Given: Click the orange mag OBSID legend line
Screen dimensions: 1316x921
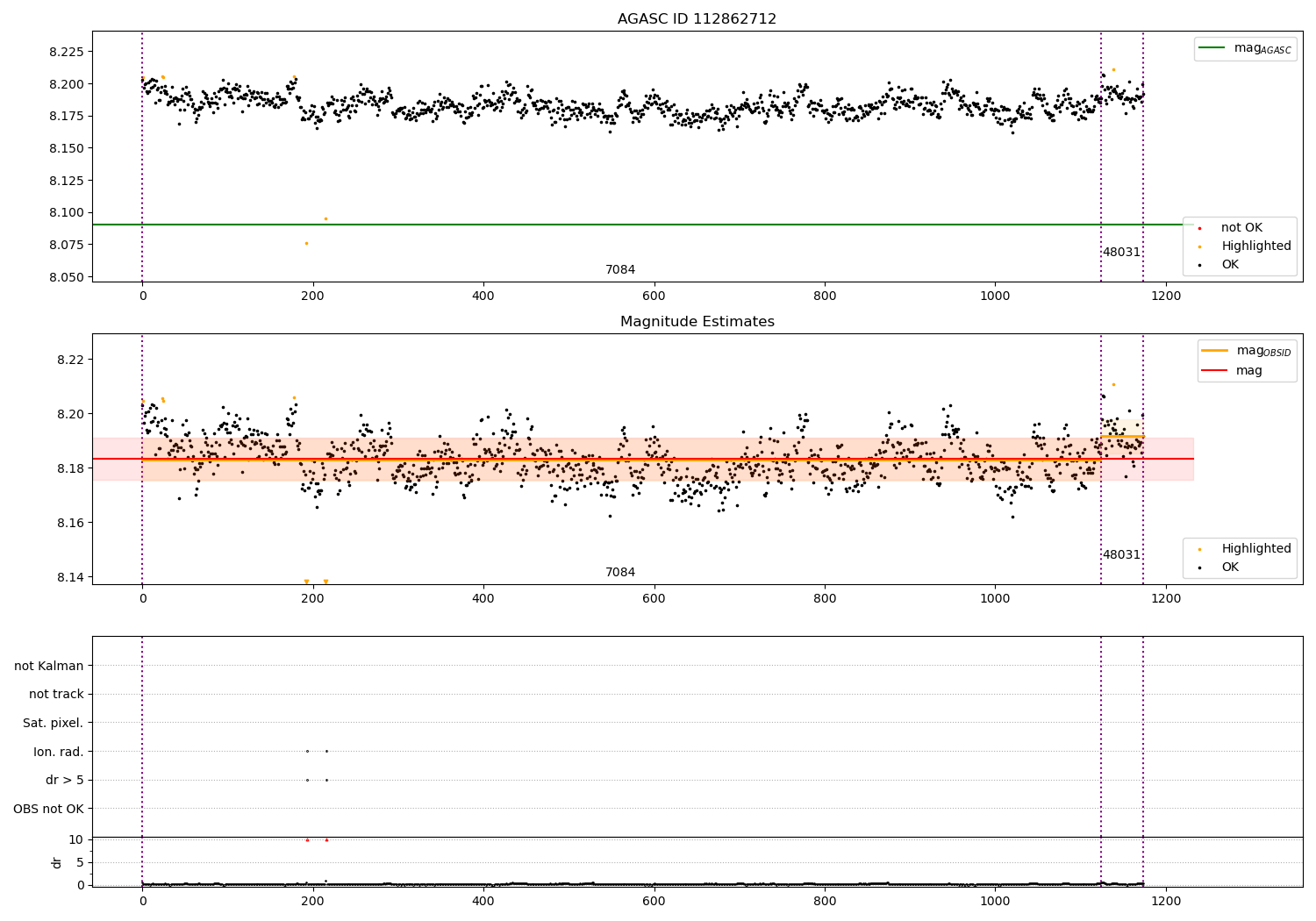Looking at the screenshot, I should tap(1214, 351).
